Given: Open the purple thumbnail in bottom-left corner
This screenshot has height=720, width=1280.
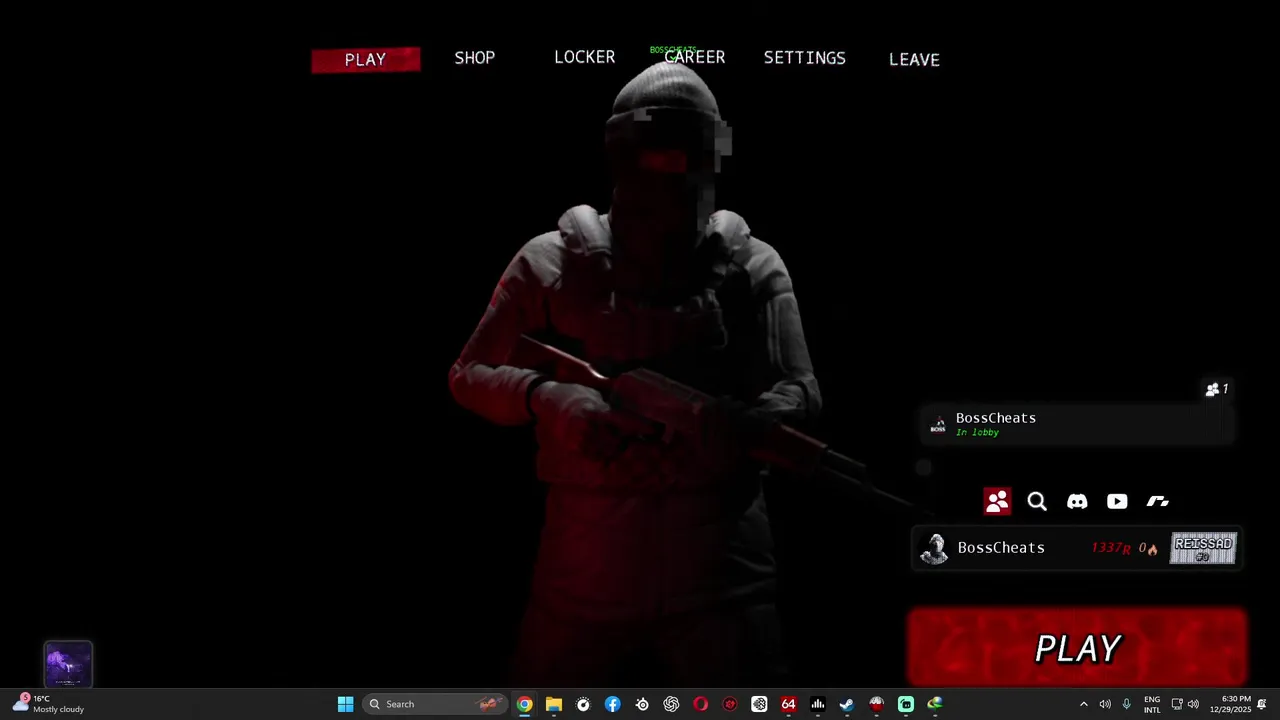Looking at the screenshot, I should click(x=68, y=664).
